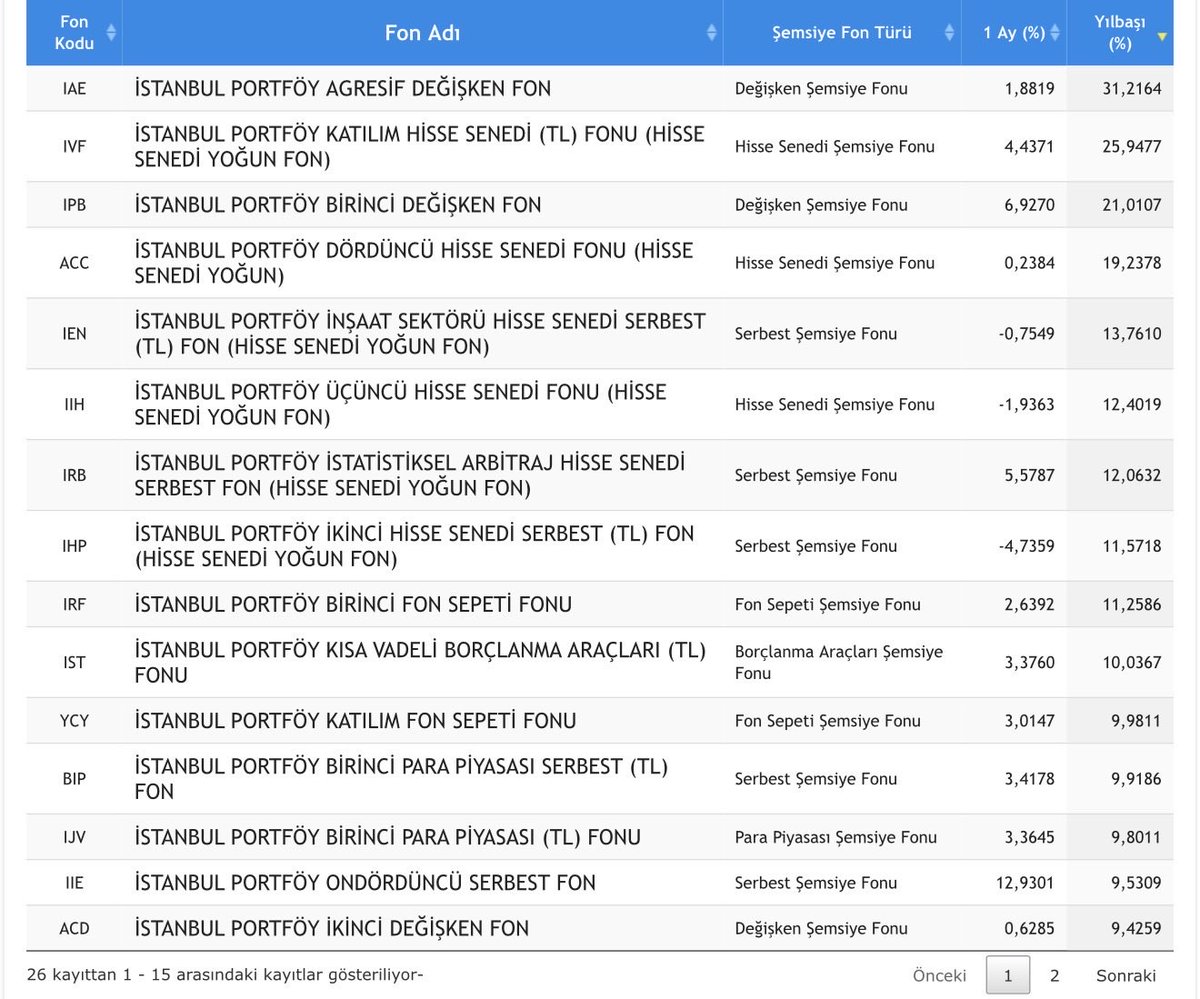Open İSTANBUL PORTFÖY BİRİNCİ FON SEPETİ FONU
The height and width of the screenshot is (999, 1200).
(353, 604)
